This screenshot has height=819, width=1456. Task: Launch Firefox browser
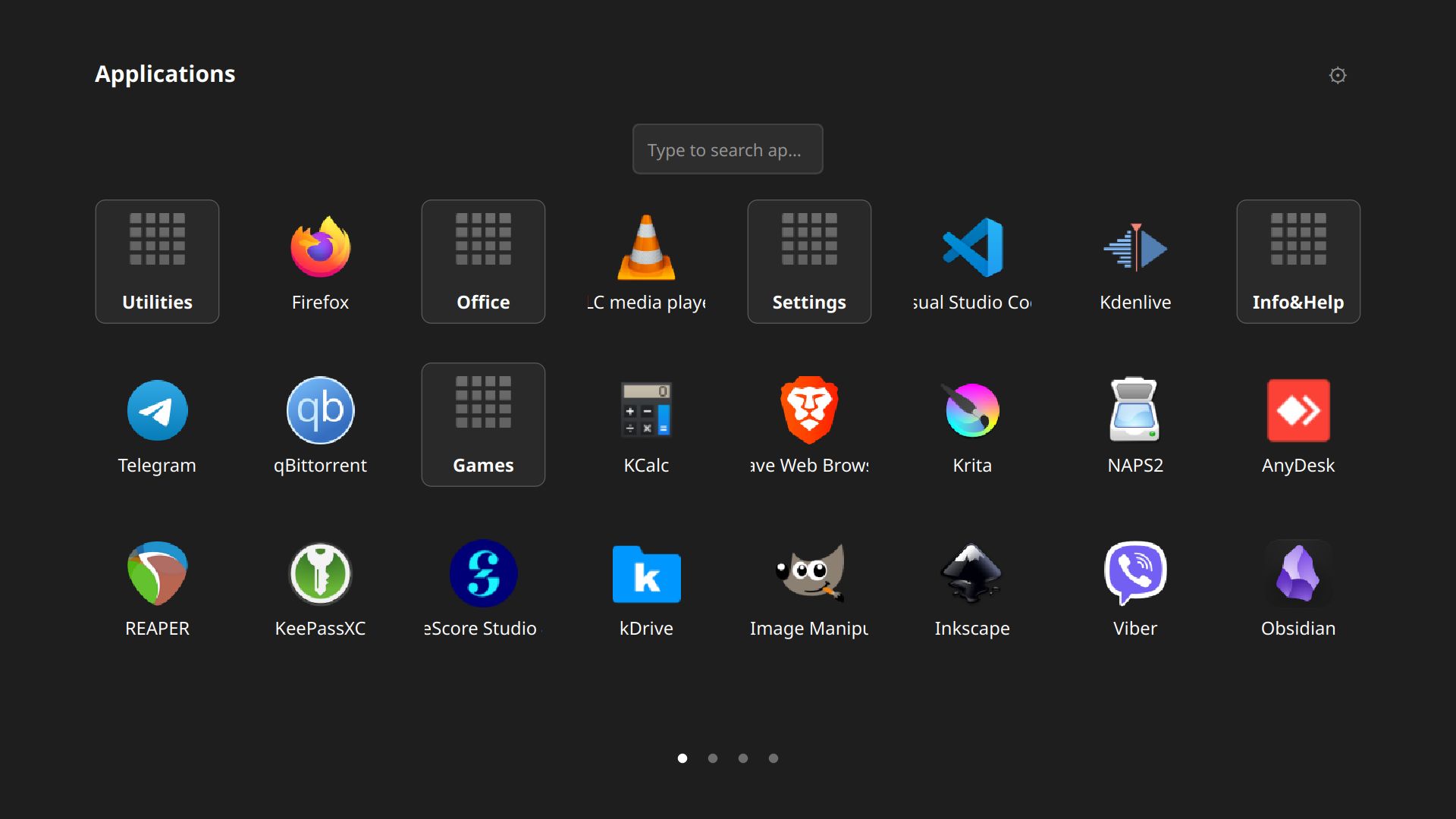(x=320, y=262)
